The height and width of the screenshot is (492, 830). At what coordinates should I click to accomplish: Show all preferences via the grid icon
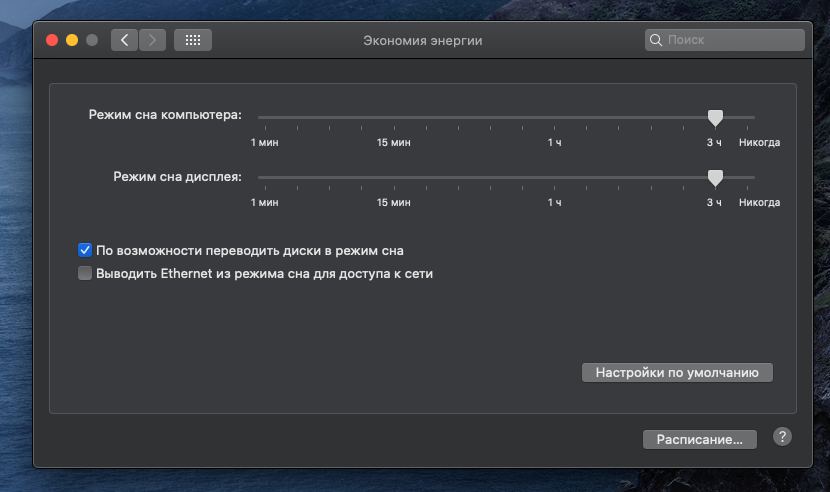193,40
